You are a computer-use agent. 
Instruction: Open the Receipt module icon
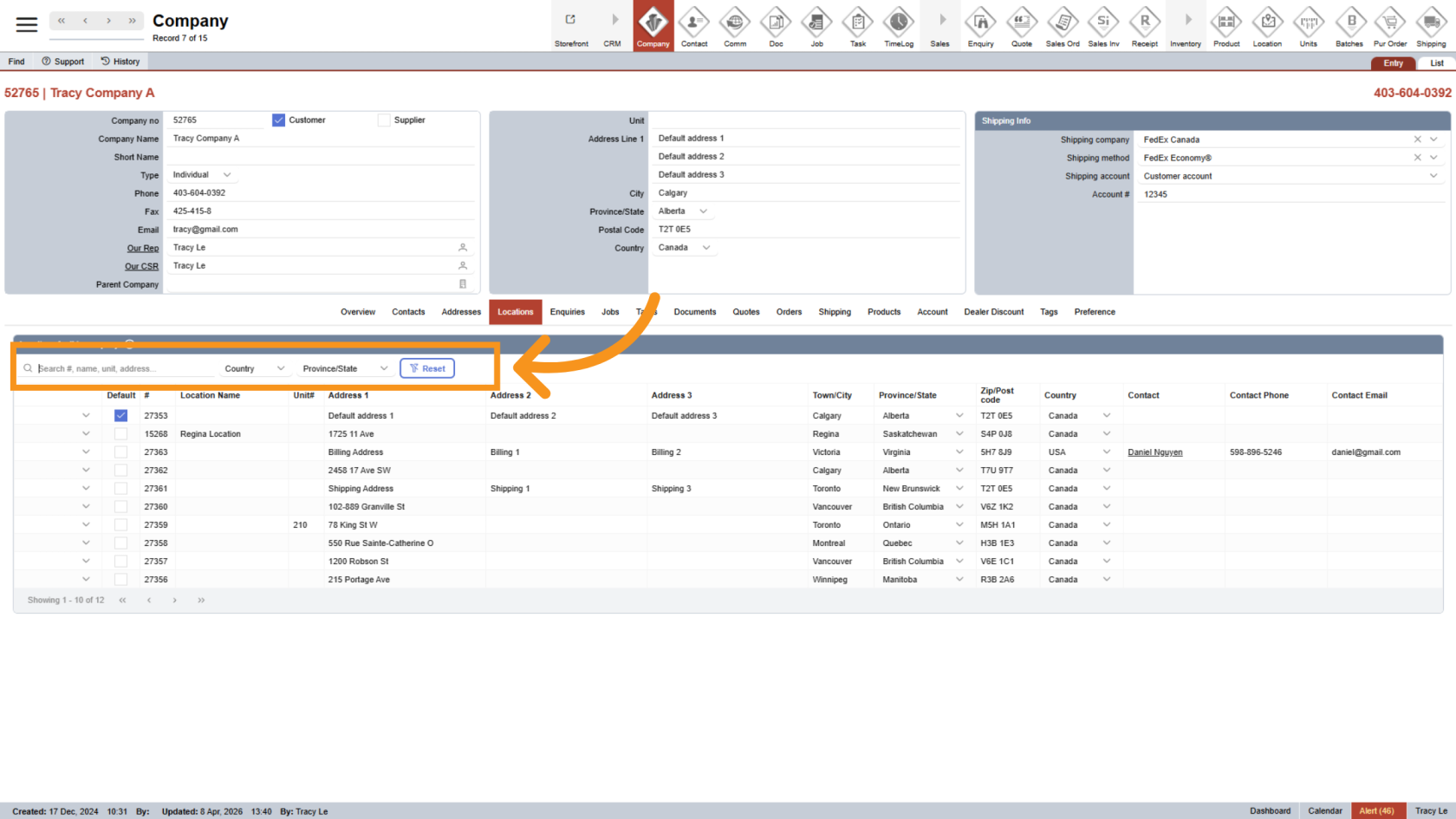click(x=1145, y=26)
